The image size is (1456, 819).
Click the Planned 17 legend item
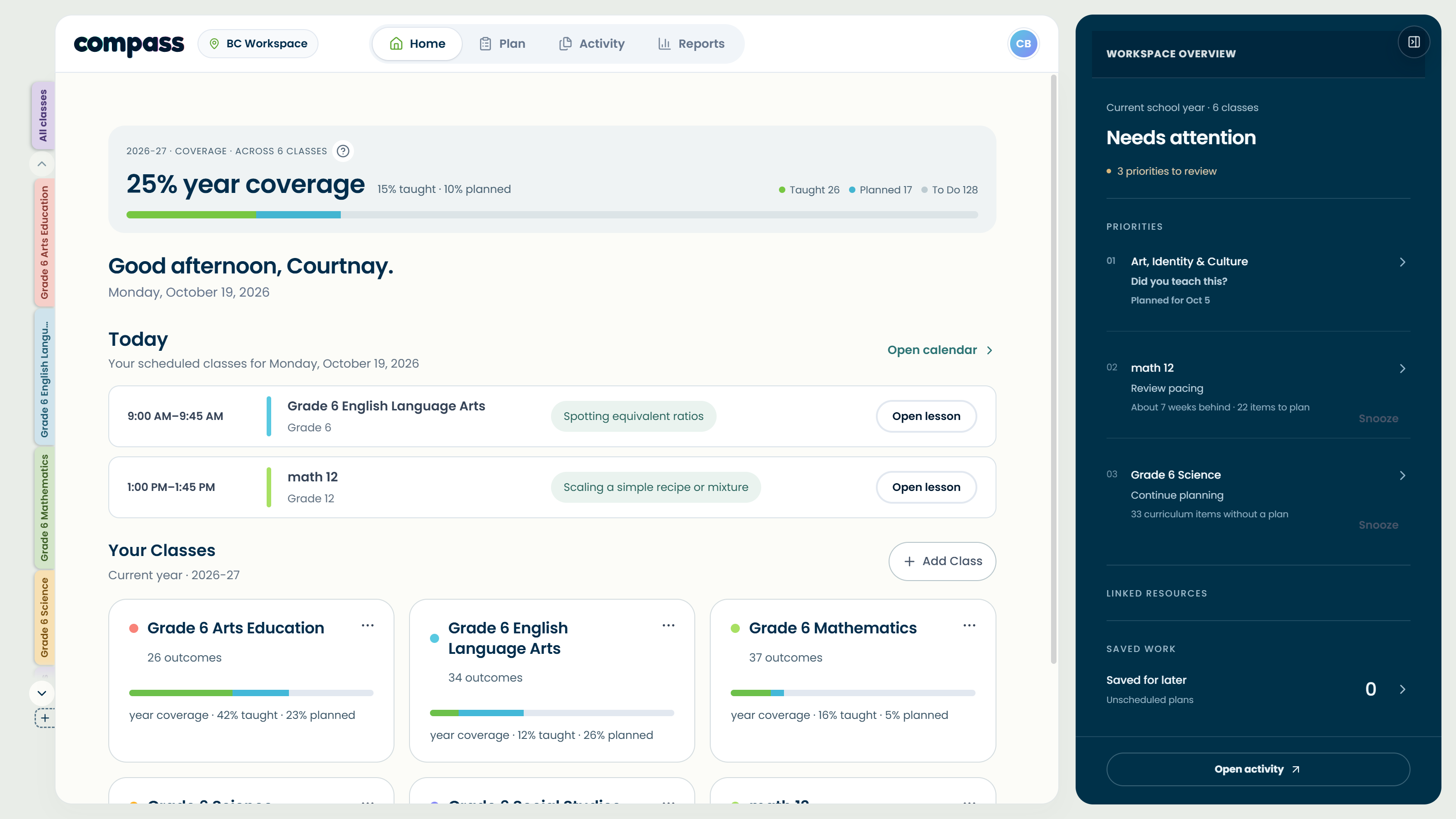(x=880, y=190)
